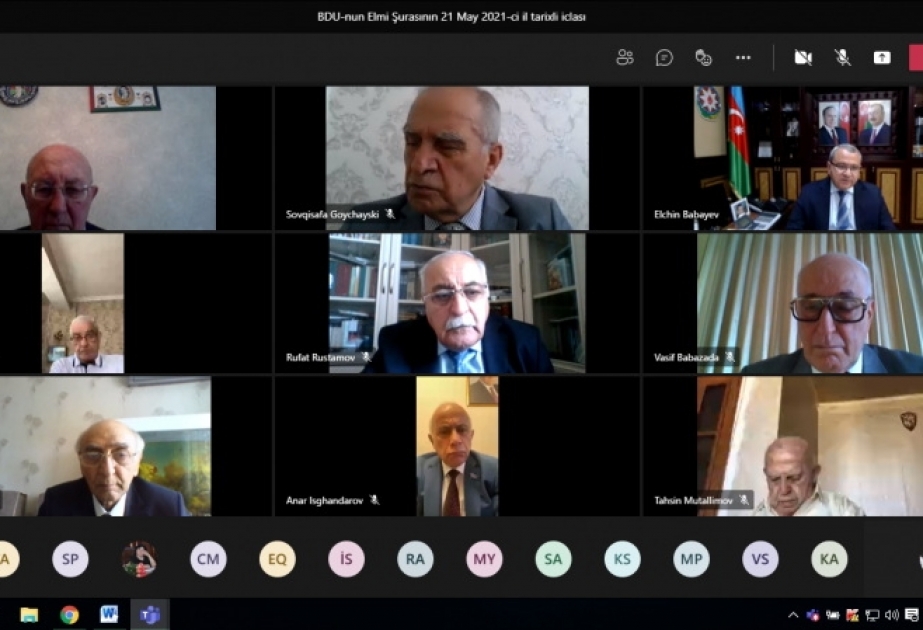The height and width of the screenshot is (630, 923).
Task: Select the Microsoft Teams taskbar button
Action: pos(150,615)
